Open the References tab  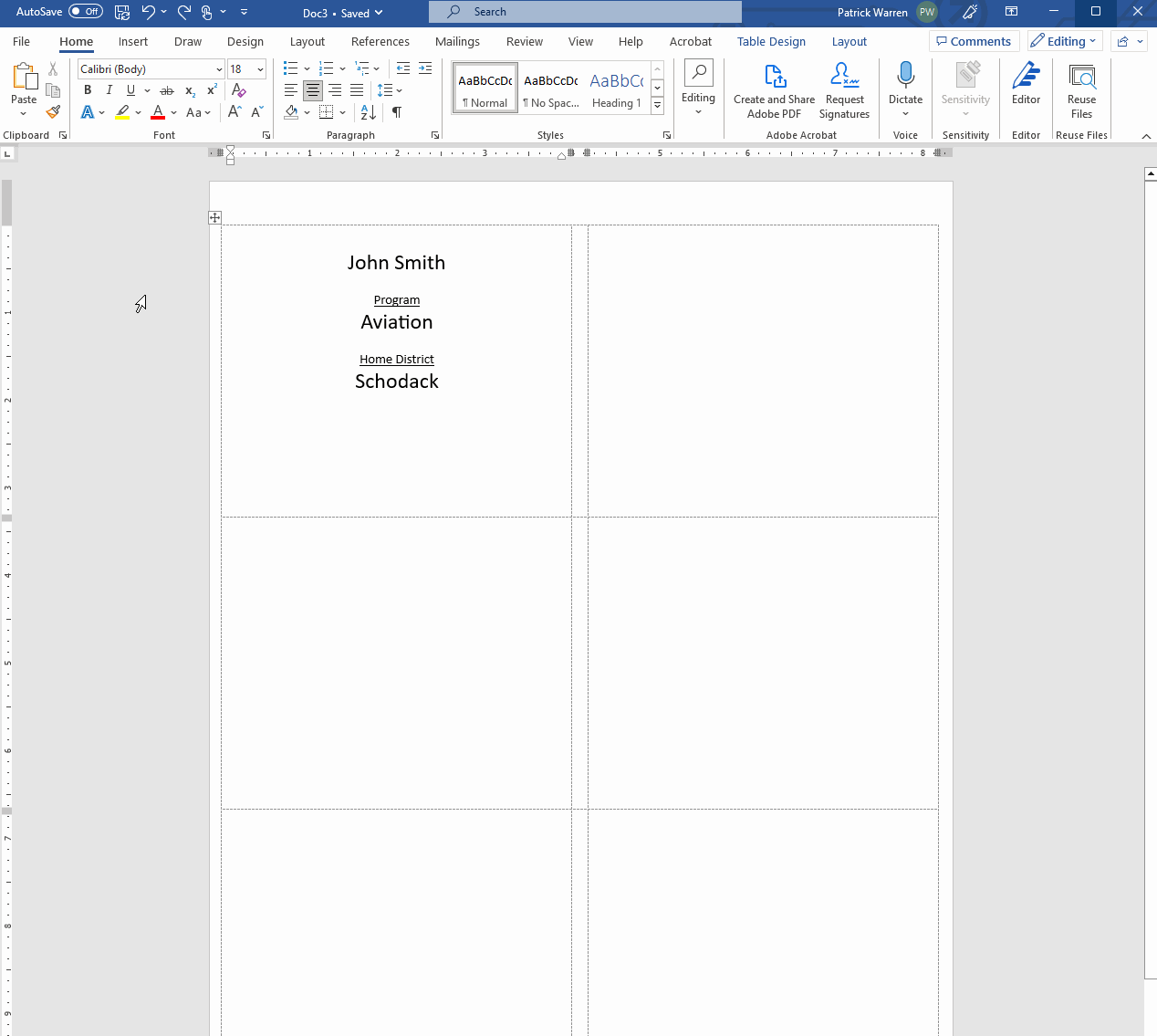[380, 41]
